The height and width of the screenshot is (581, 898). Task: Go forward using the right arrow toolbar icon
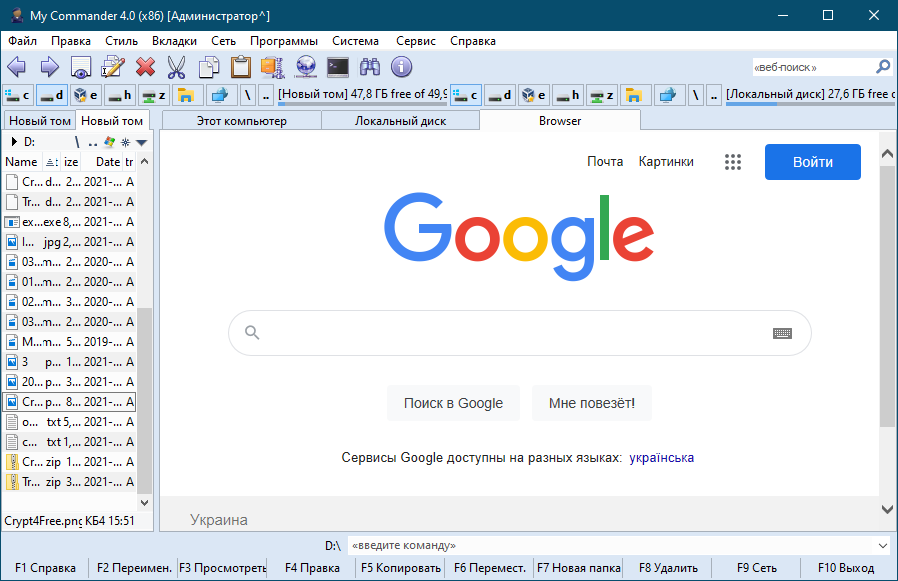49,67
